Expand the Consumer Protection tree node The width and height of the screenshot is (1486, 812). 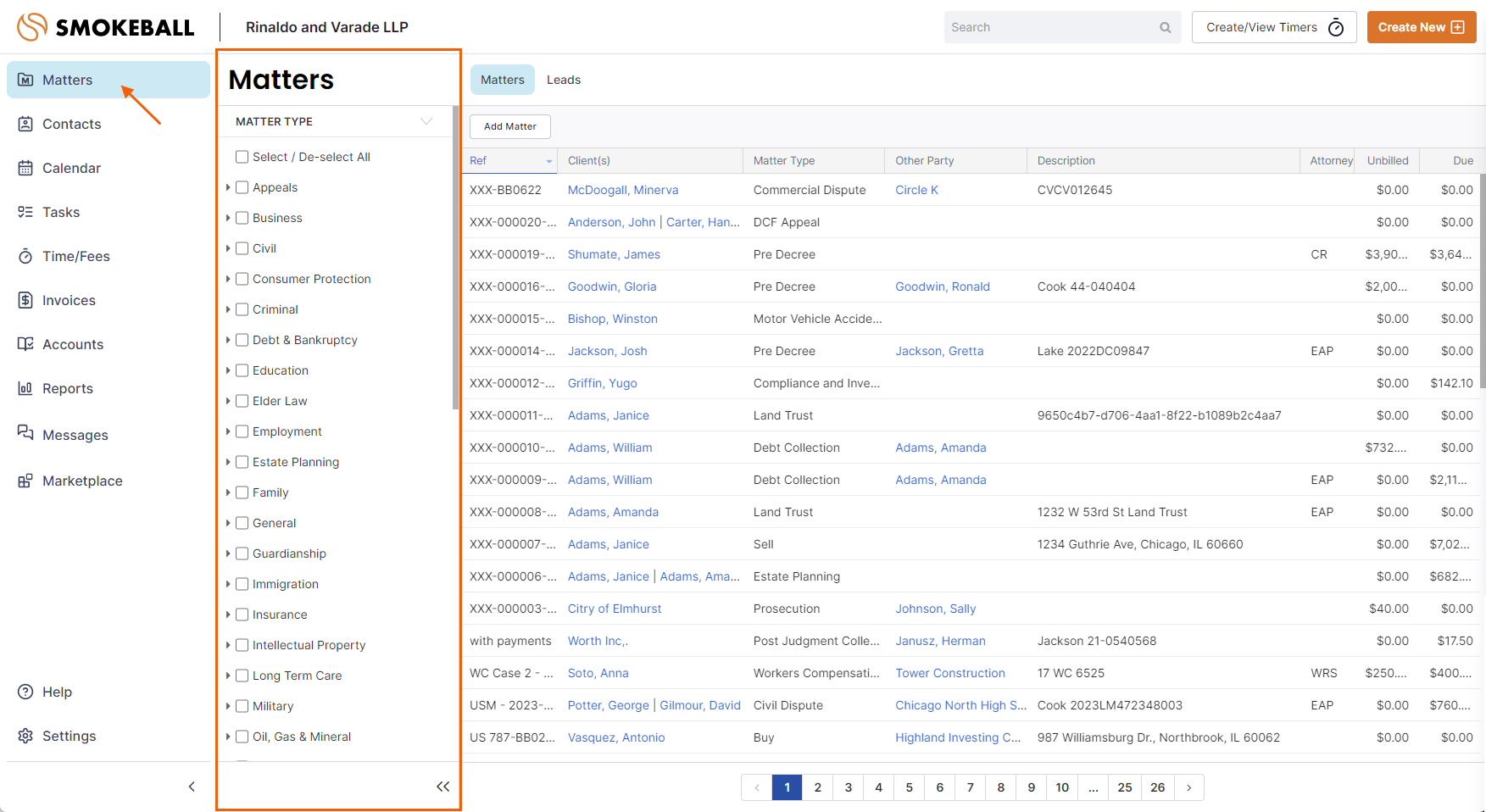(228, 279)
